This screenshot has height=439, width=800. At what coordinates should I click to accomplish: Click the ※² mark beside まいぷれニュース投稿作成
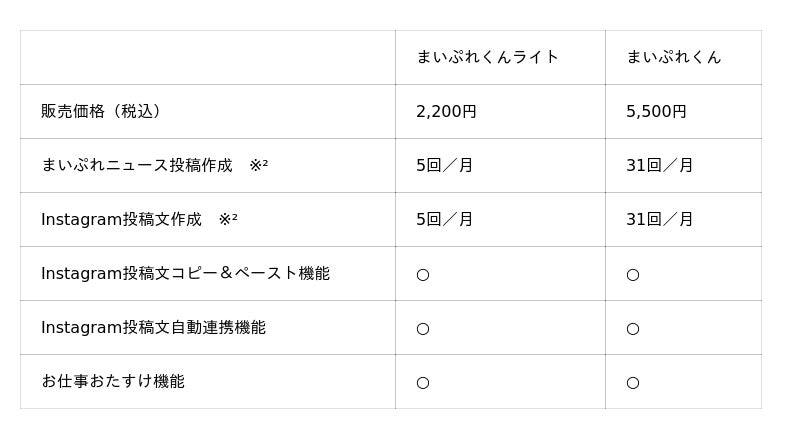pyautogui.click(x=258, y=165)
